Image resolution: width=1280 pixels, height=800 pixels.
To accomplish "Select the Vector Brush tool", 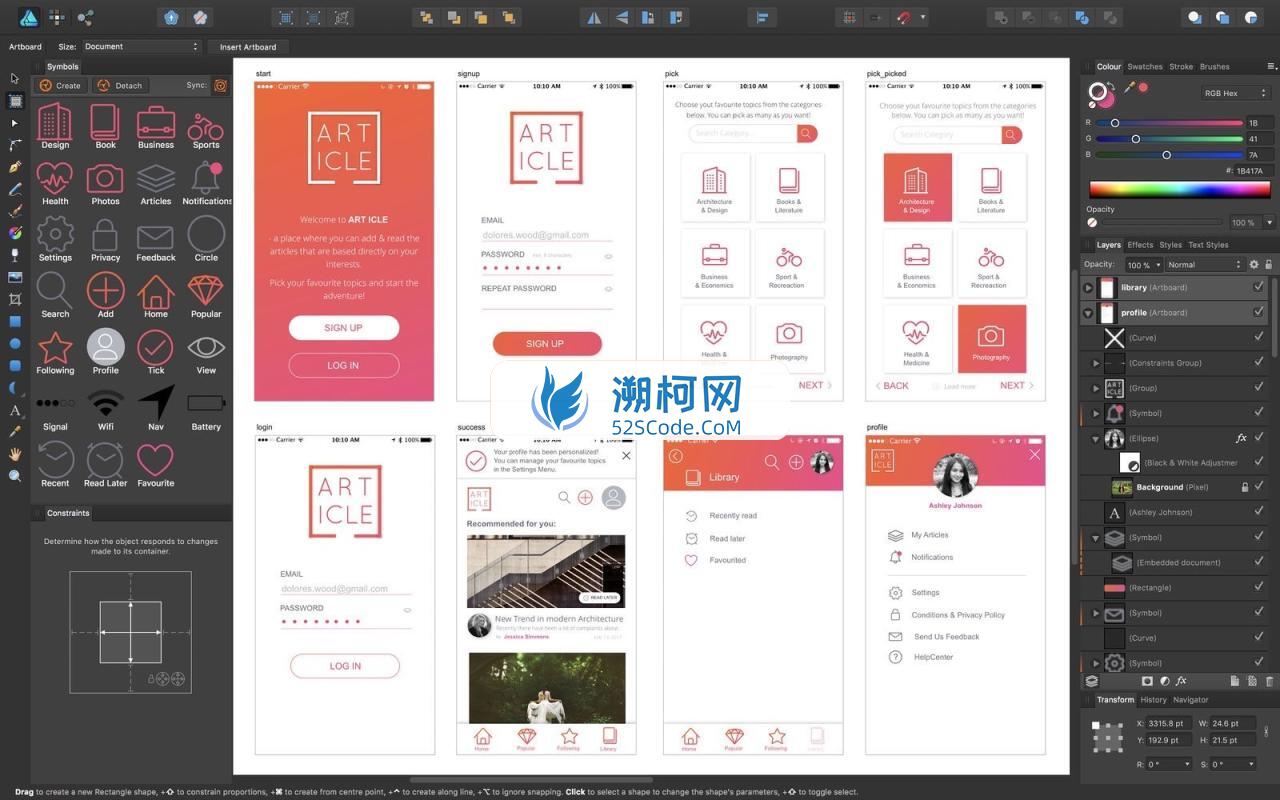I will pos(15,211).
